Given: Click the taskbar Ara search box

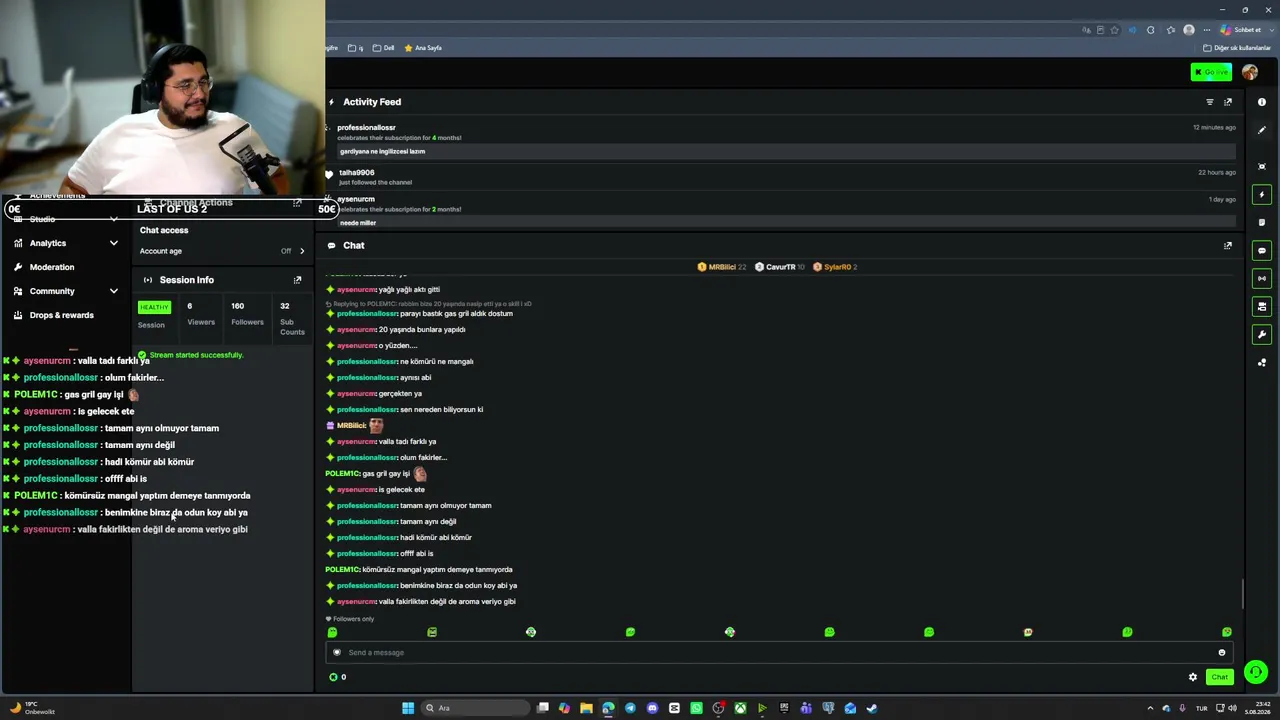Looking at the screenshot, I should [x=475, y=708].
